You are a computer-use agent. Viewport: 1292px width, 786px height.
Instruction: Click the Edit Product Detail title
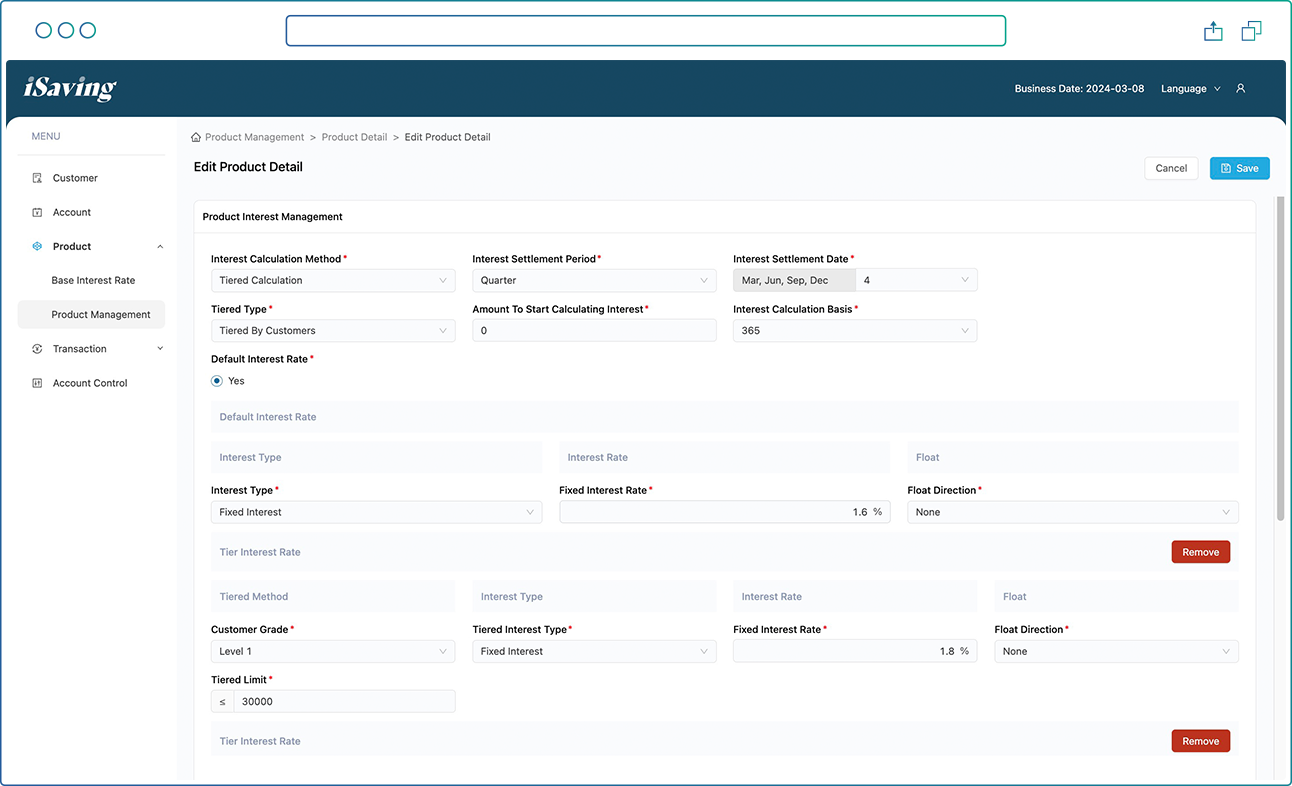click(248, 167)
